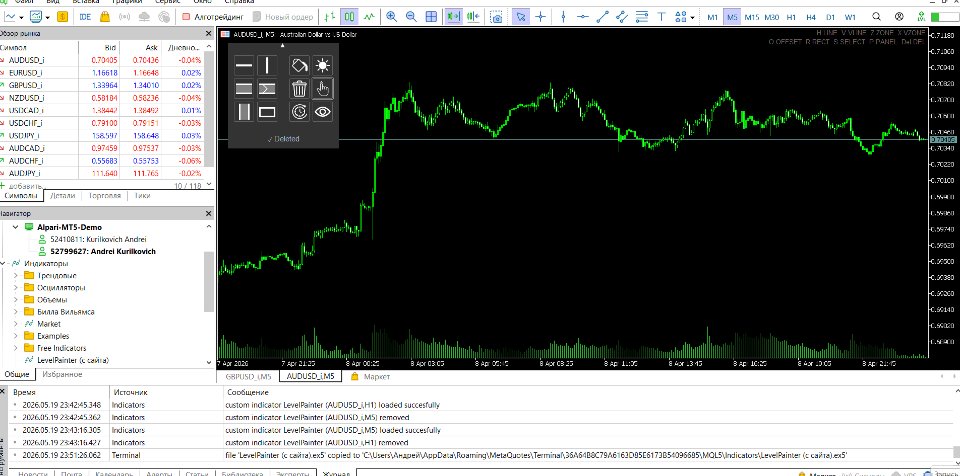Switch timeframe to M15
Screen dimensions: 960x476
[752, 17]
